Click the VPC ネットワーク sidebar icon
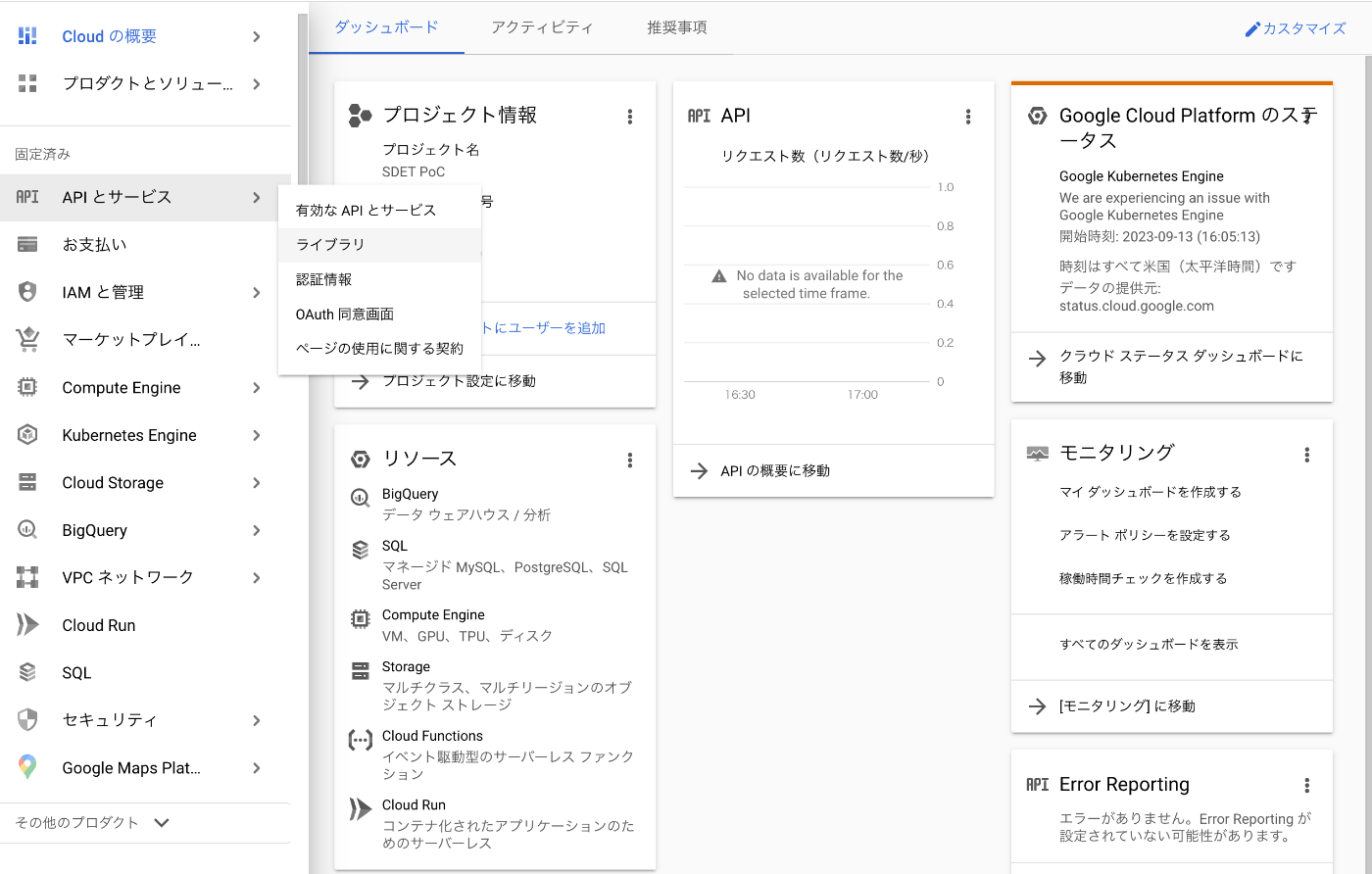 coord(27,578)
